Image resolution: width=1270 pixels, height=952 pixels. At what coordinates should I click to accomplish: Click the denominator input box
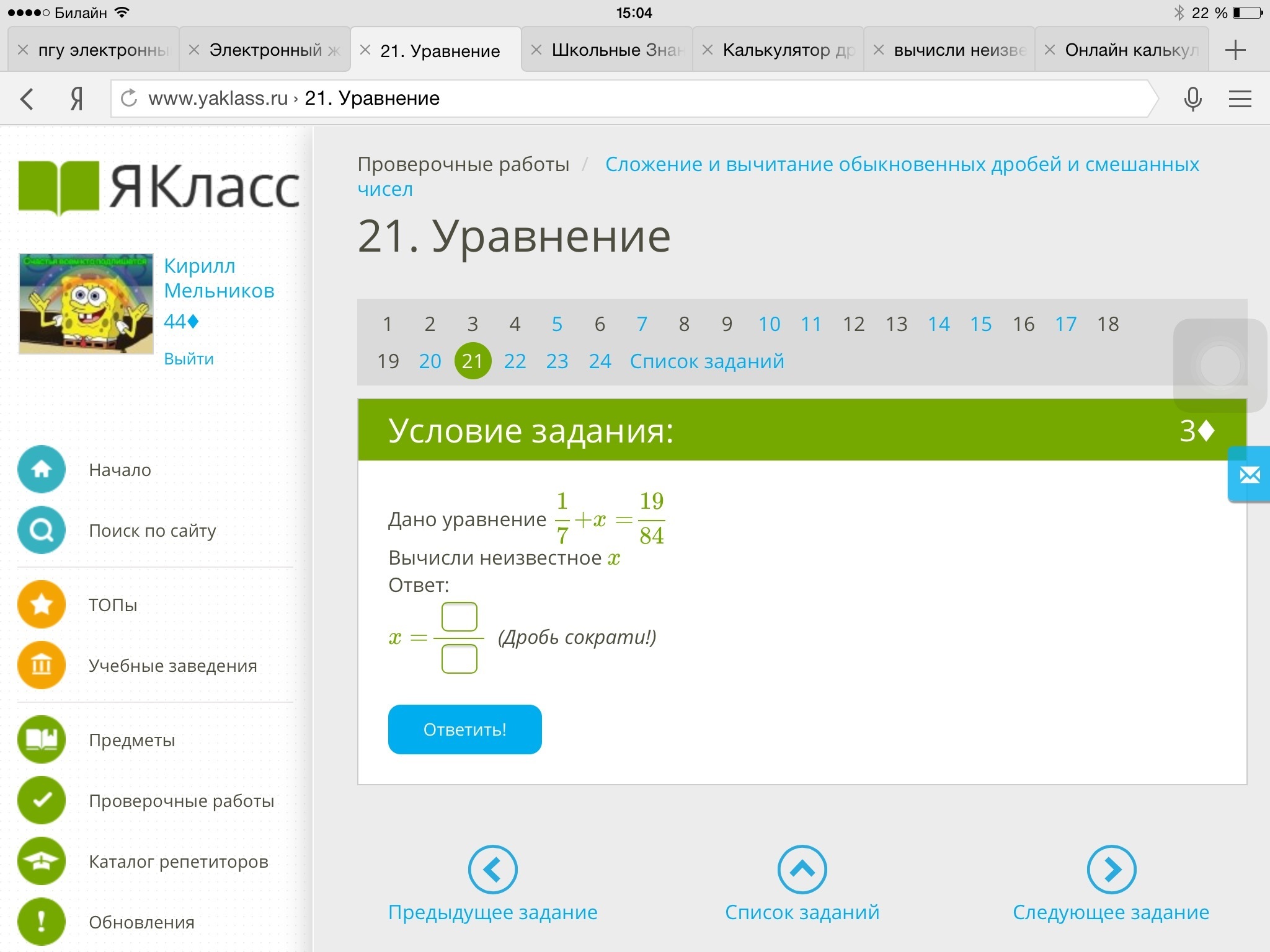point(459,659)
